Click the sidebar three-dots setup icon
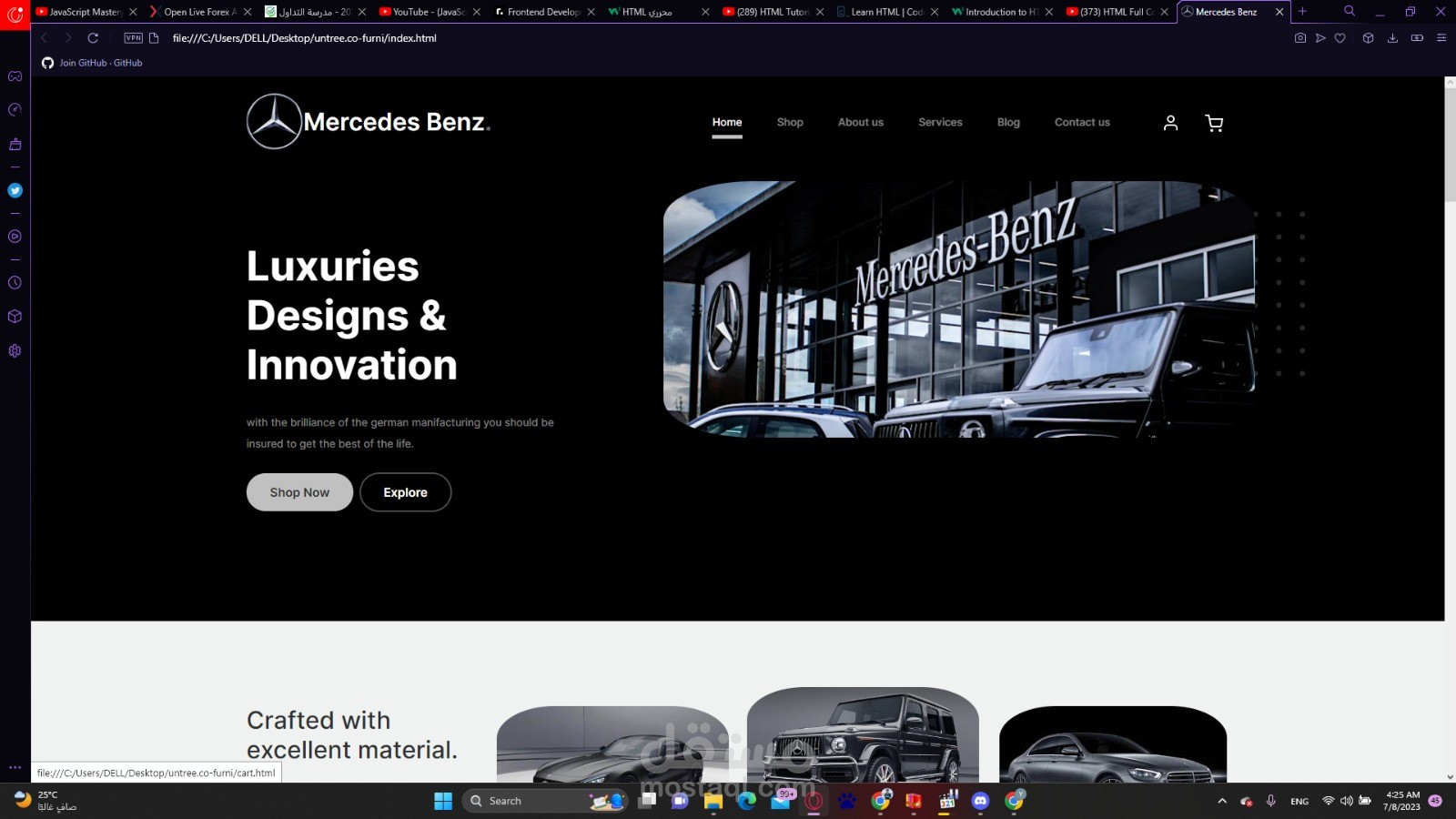 click(x=15, y=767)
